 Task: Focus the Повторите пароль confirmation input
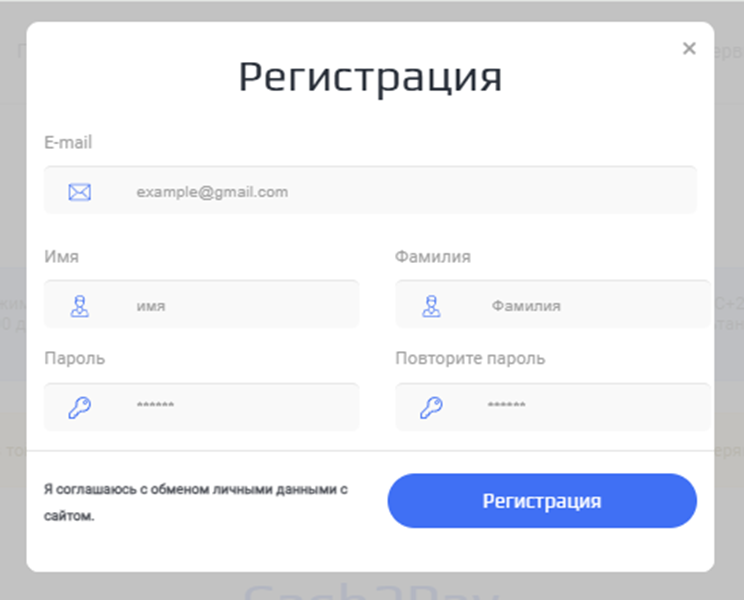coord(553,407)
